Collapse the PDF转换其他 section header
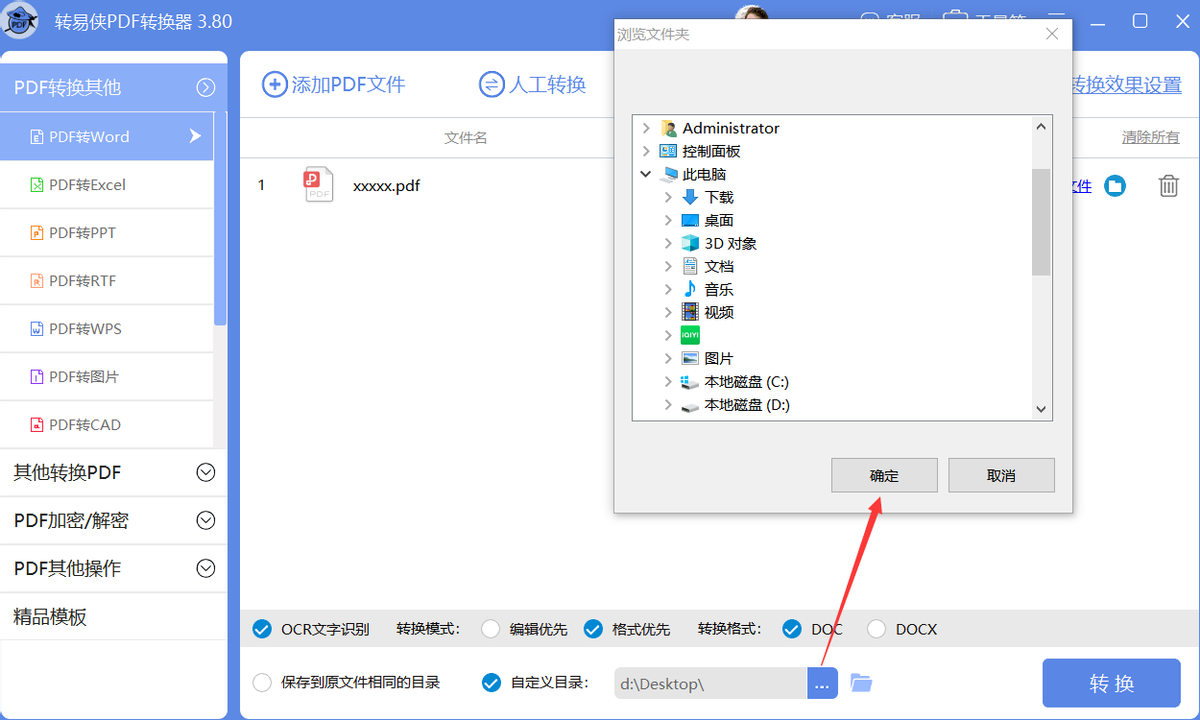Image resolution: width=1200 pixels, height=720 pixels. (206, 88)
